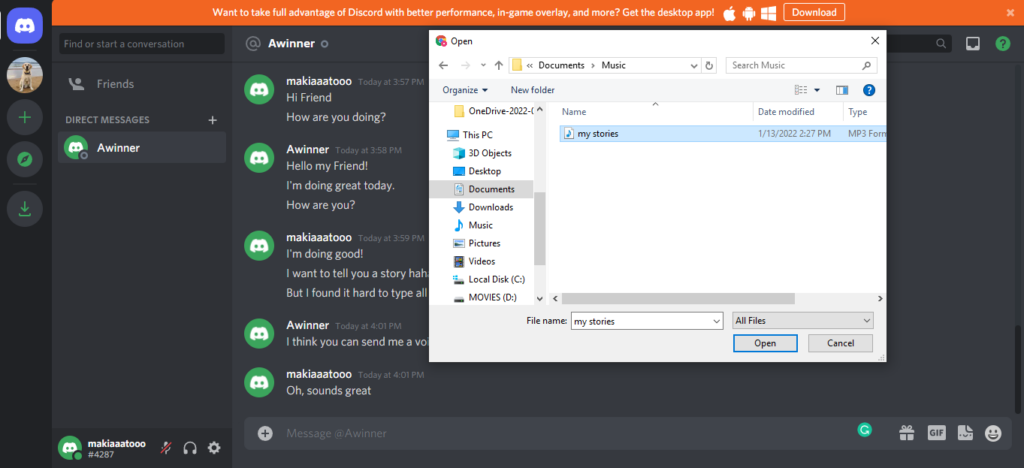Create a New folder
The width and height of the screenshot is (1024, 468).
[x=532, y=90]
